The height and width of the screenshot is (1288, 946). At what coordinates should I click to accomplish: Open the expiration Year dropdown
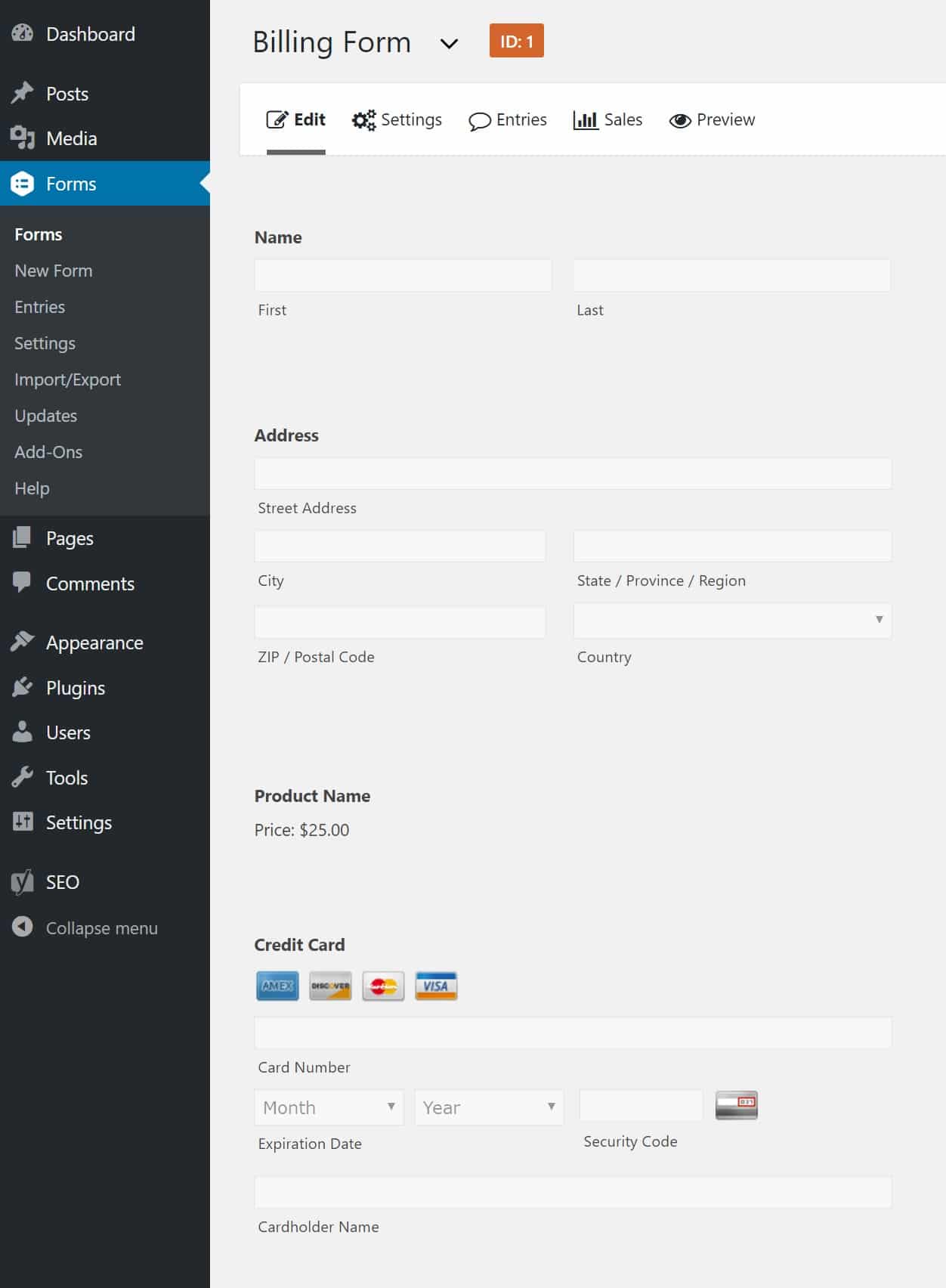click(x=489, y=1107)
